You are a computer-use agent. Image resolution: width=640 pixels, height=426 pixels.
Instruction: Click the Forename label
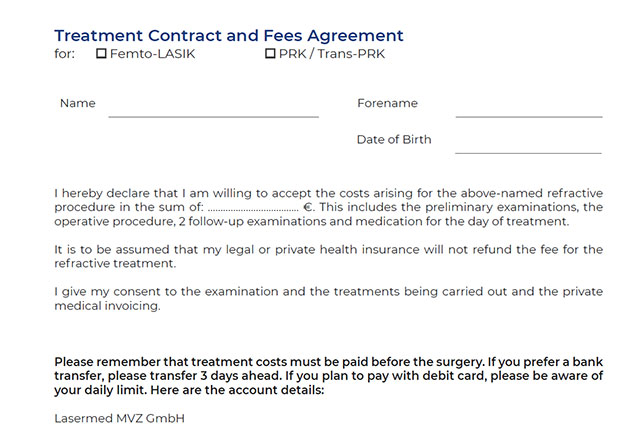coord(387,103)
